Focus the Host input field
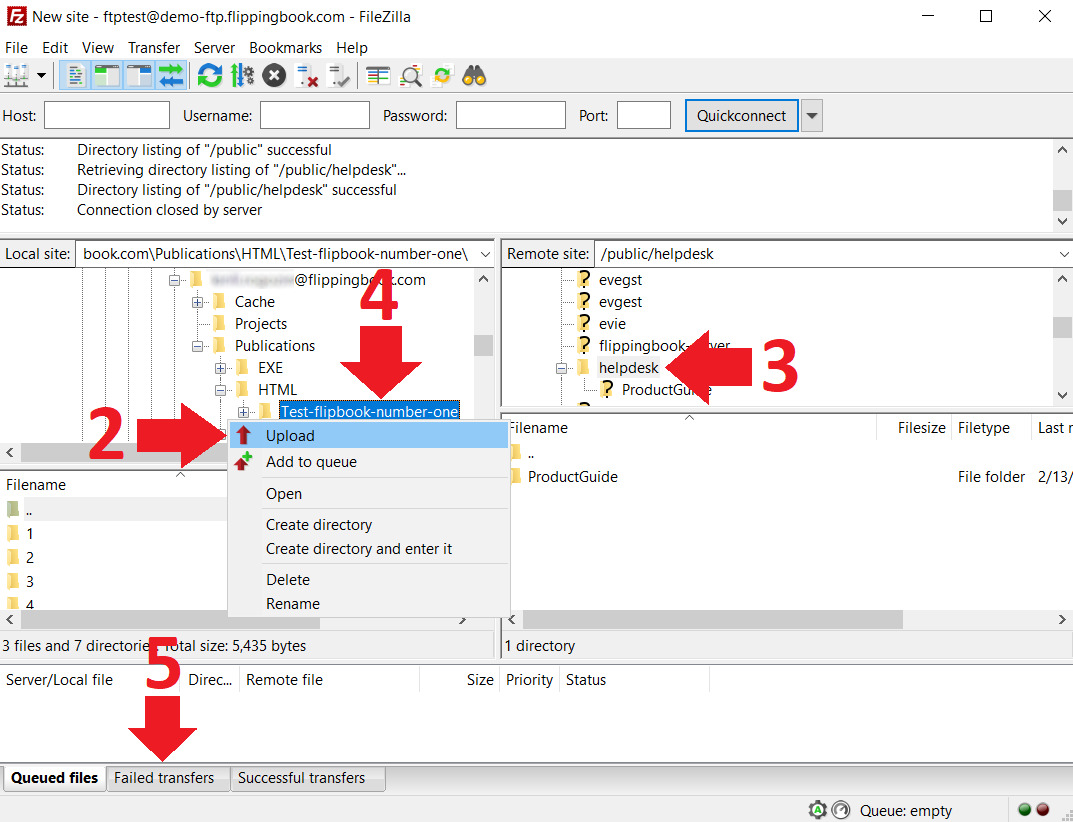Image resolution: width=1073 pixels, height=822 pixels. coord(107,116)
